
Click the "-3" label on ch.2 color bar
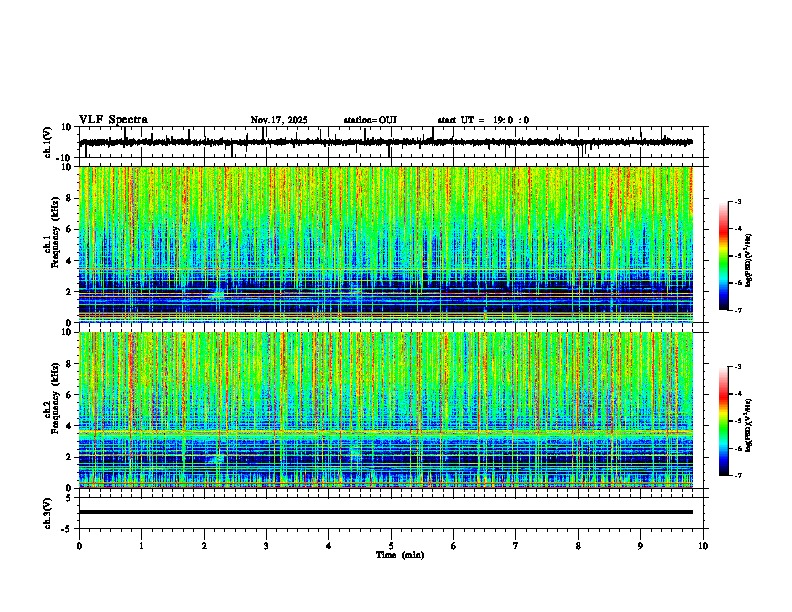point(738,367)
